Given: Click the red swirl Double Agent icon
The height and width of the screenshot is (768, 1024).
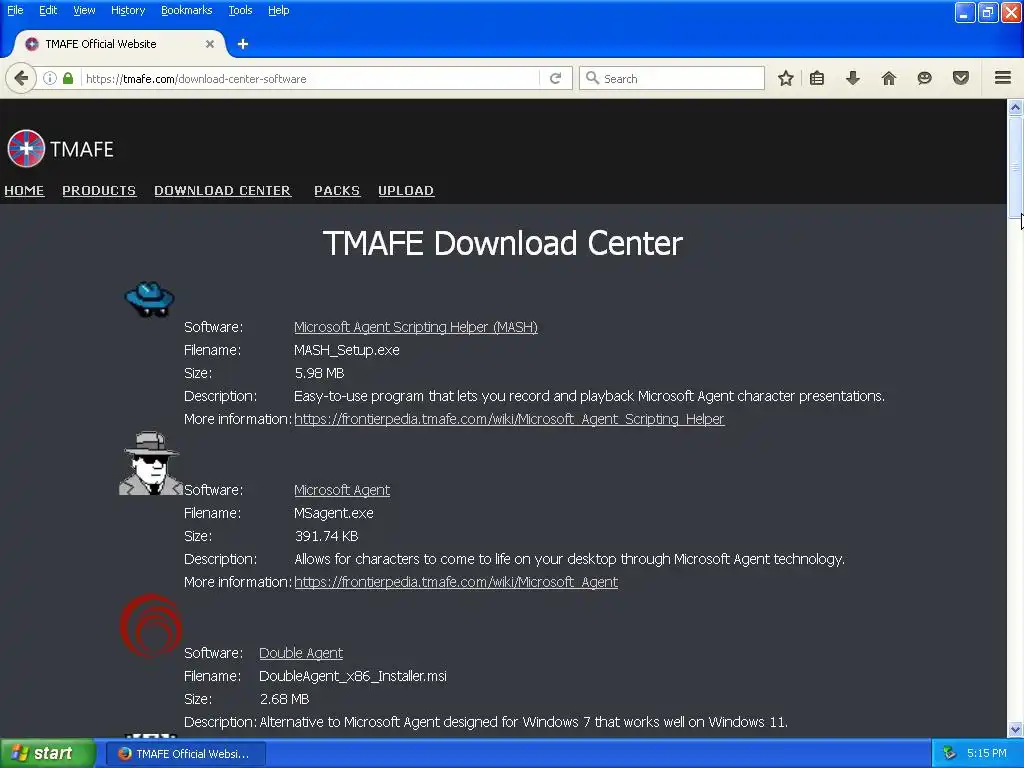Looking at the screenshot, I should point(151,626).
